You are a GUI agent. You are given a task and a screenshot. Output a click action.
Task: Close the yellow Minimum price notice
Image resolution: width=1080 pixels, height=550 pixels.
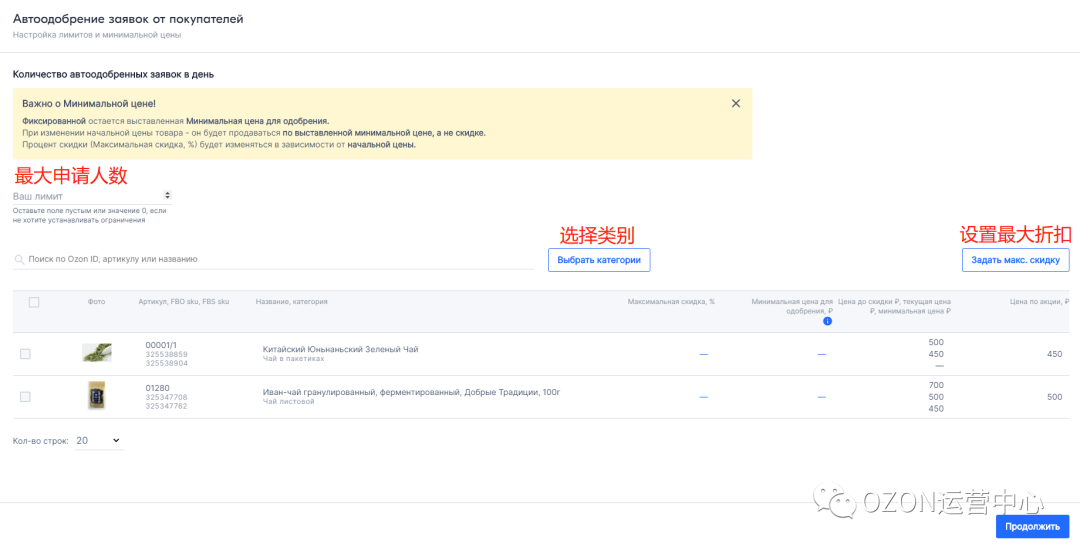click(x=736, y=103)
